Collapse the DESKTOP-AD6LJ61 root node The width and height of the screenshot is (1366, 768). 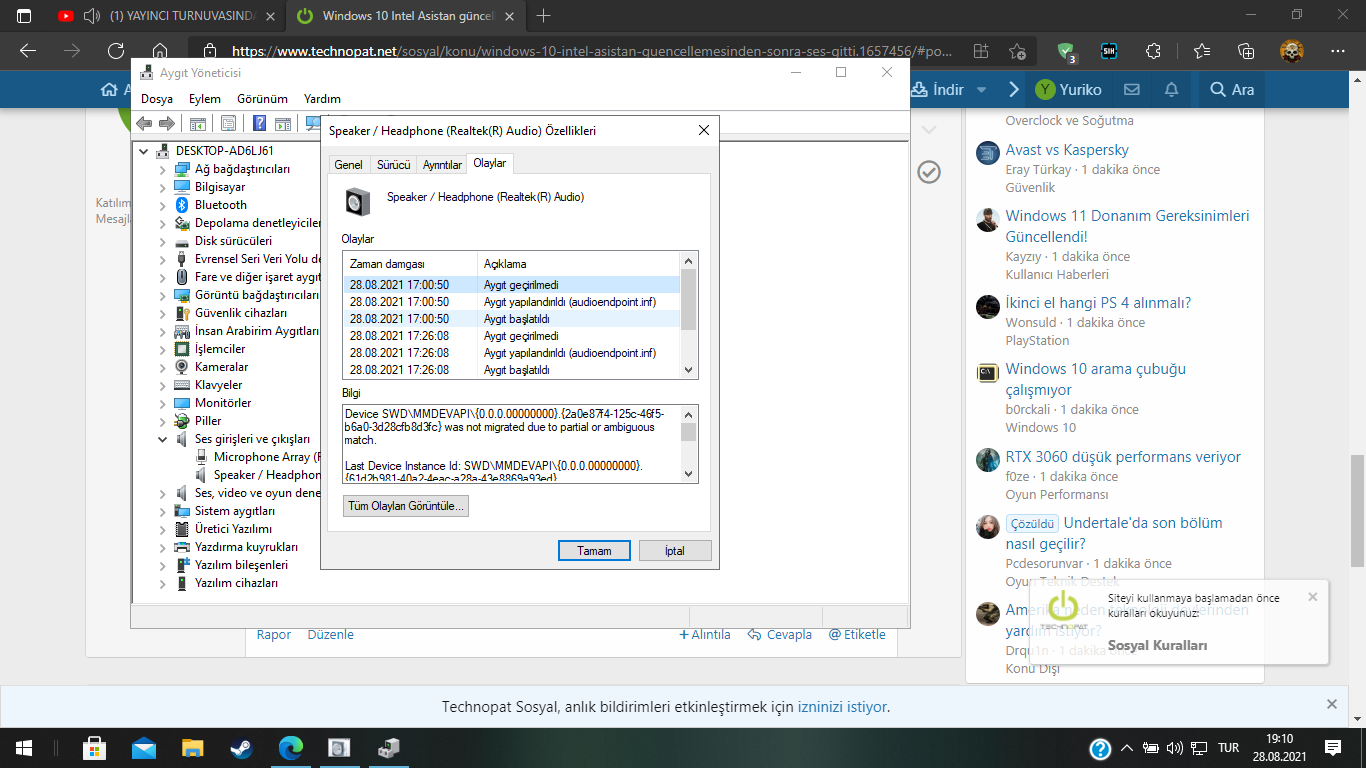pyautogui.click(x=145, y=151)
